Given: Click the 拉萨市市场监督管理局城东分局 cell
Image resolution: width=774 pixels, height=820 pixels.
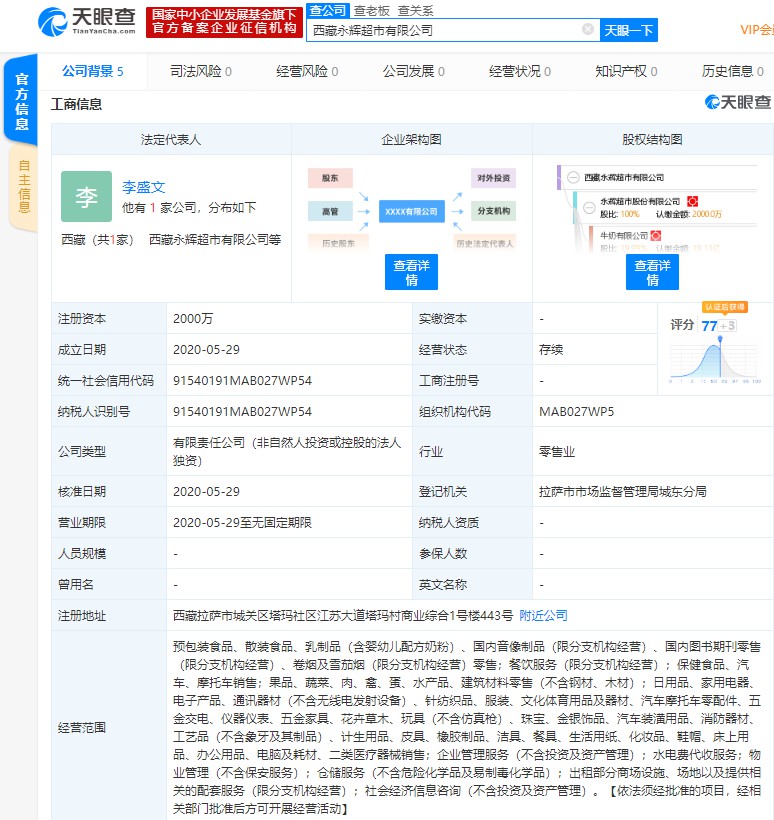Looking at the screenshot, I should tap(622, 492).
